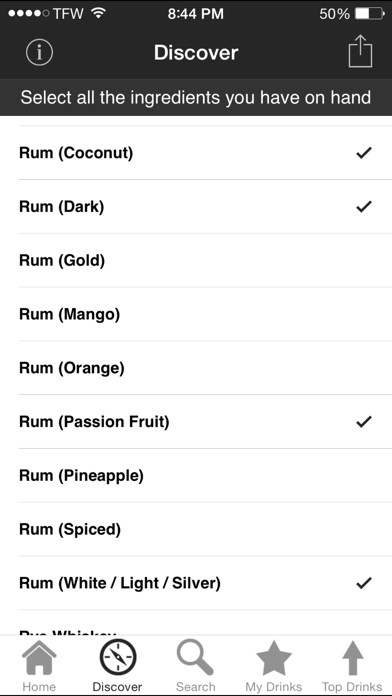Open the info icon in the header

coord(39,52)
